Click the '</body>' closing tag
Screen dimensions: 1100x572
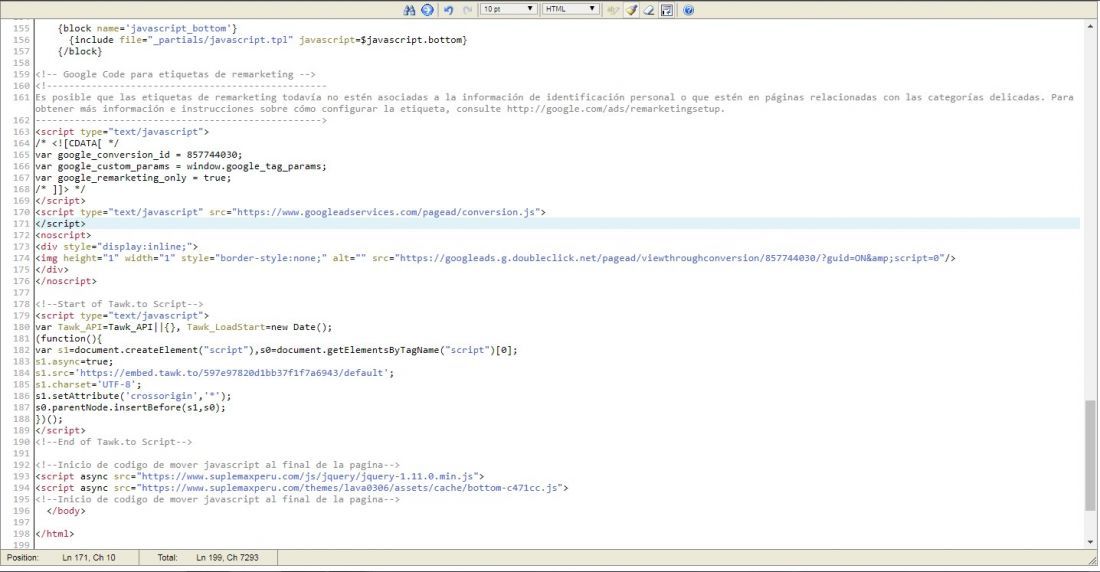[x=66, y=511]
